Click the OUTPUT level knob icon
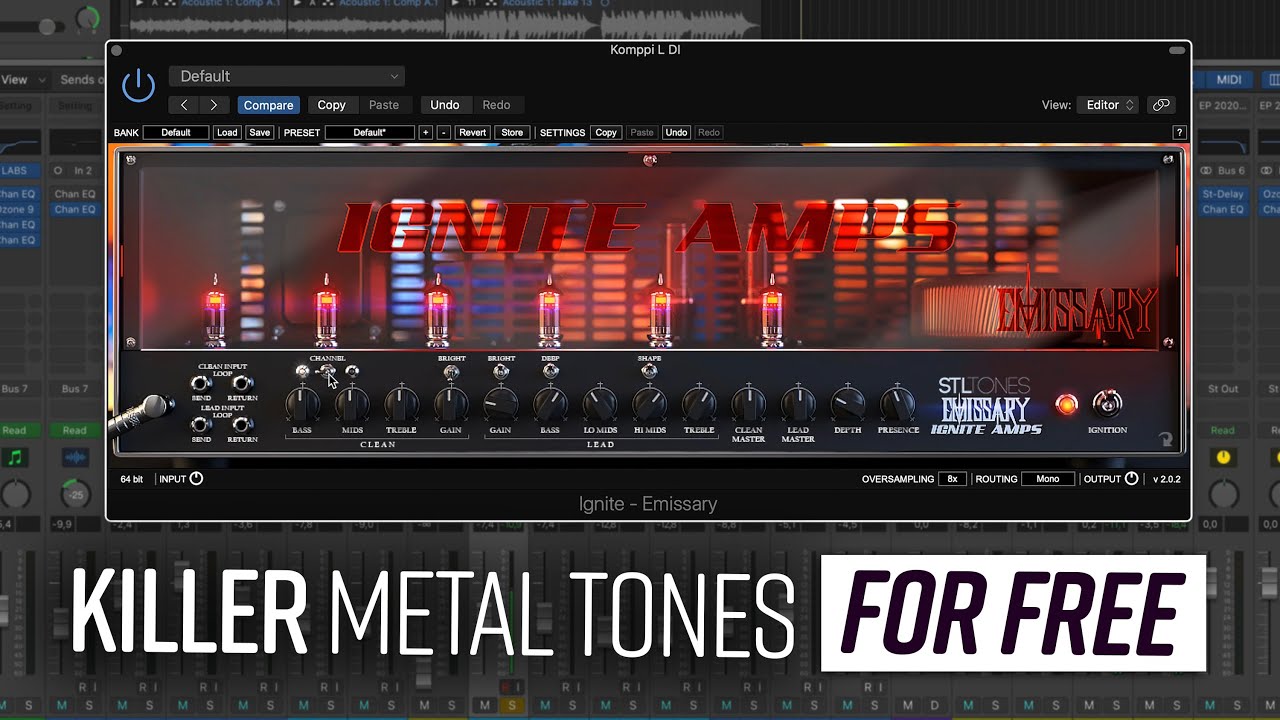The image size is (1280, 720). click(1131, 479)
